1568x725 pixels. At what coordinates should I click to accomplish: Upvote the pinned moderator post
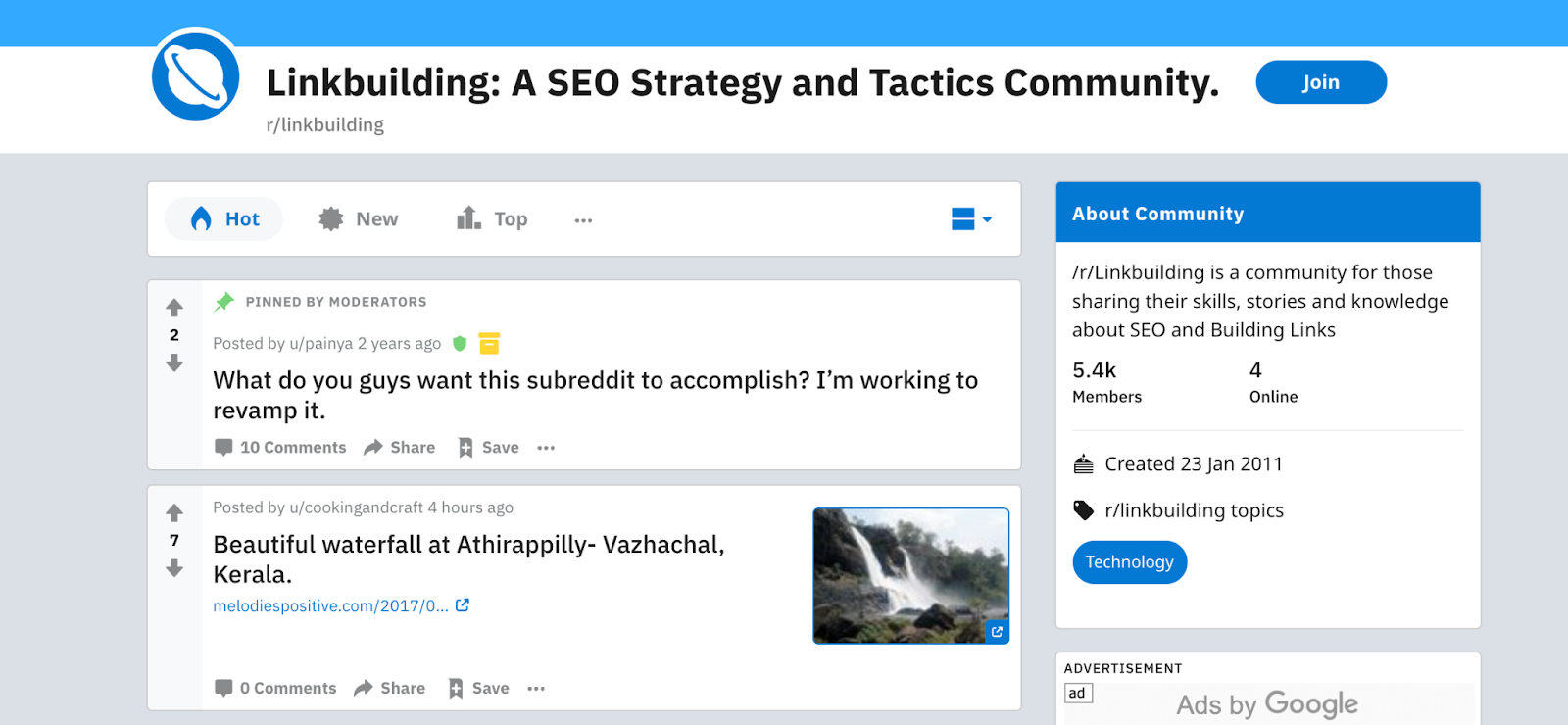tap(174, 308)
